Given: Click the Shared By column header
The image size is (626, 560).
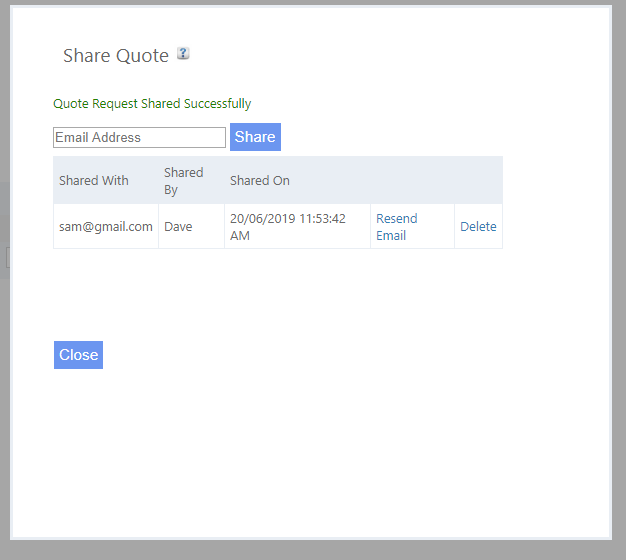Looking at the screenshot, I should coord(183,181).
